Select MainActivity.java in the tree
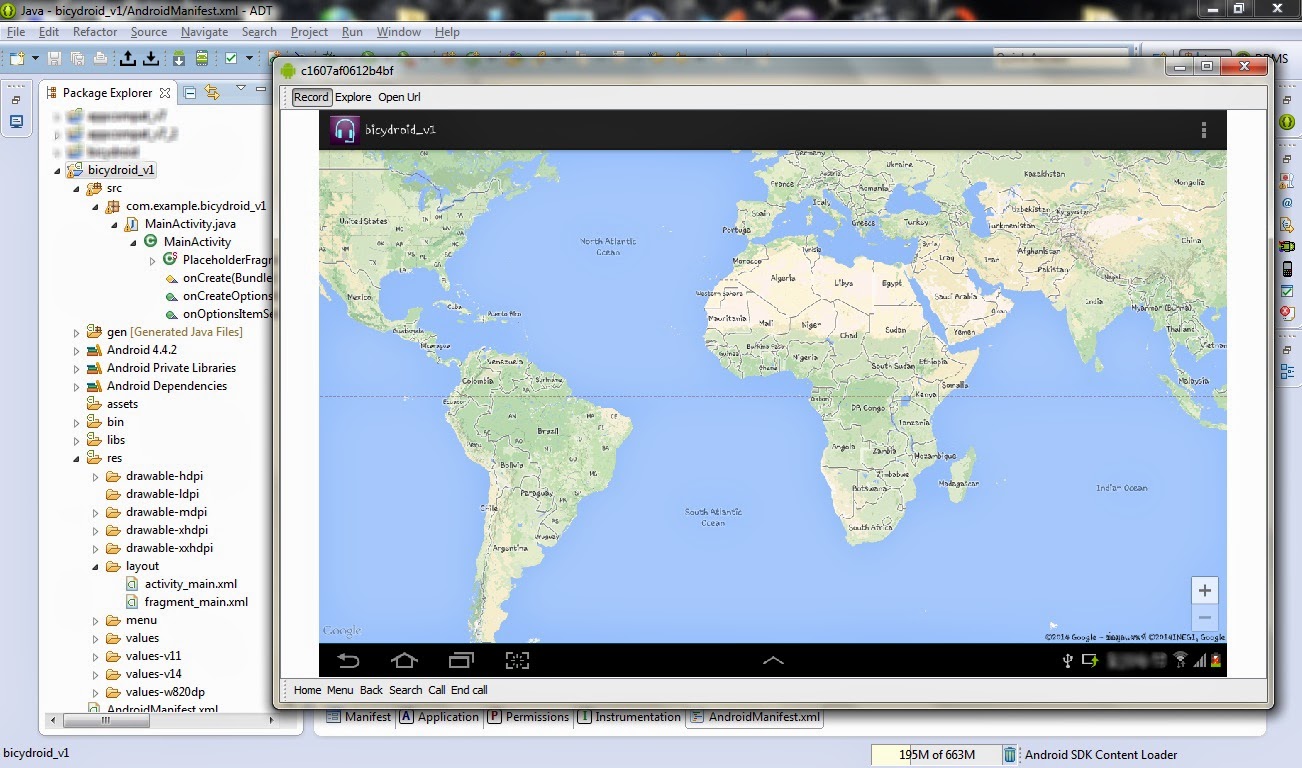 (x=190, y=224)
